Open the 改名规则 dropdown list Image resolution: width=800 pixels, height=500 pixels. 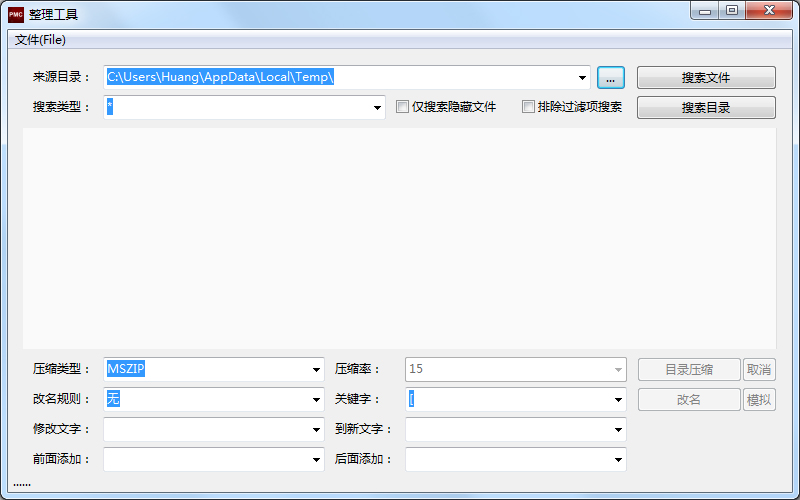[x=316, y=400]
